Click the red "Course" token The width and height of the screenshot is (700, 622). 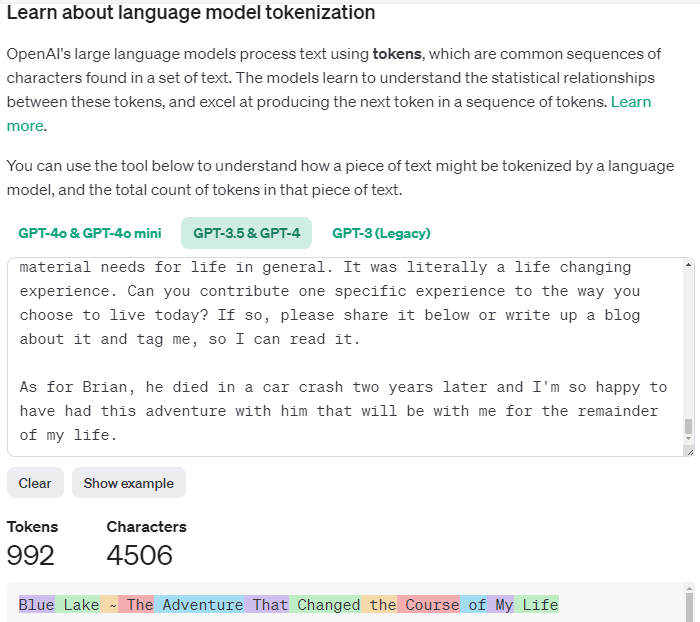[x=431, y=604]
